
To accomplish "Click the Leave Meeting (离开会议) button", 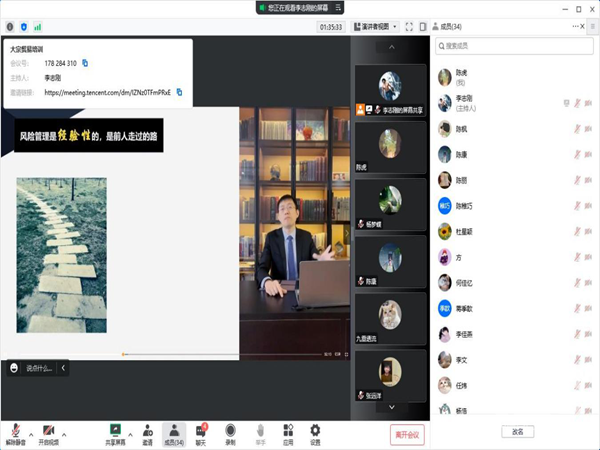I will [408, 434].
